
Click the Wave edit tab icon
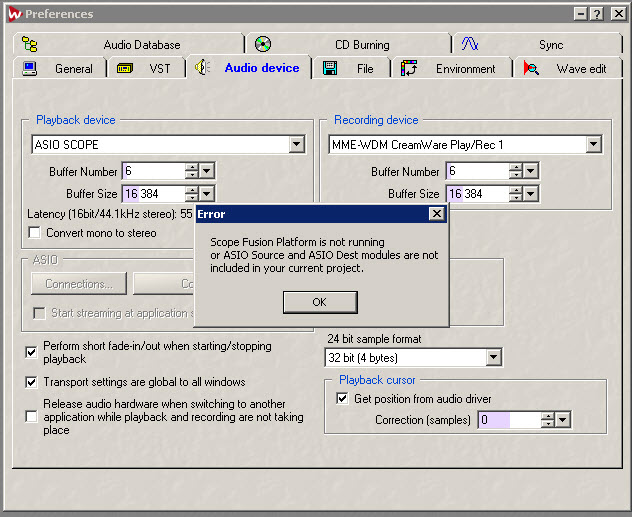pos(531,69)
